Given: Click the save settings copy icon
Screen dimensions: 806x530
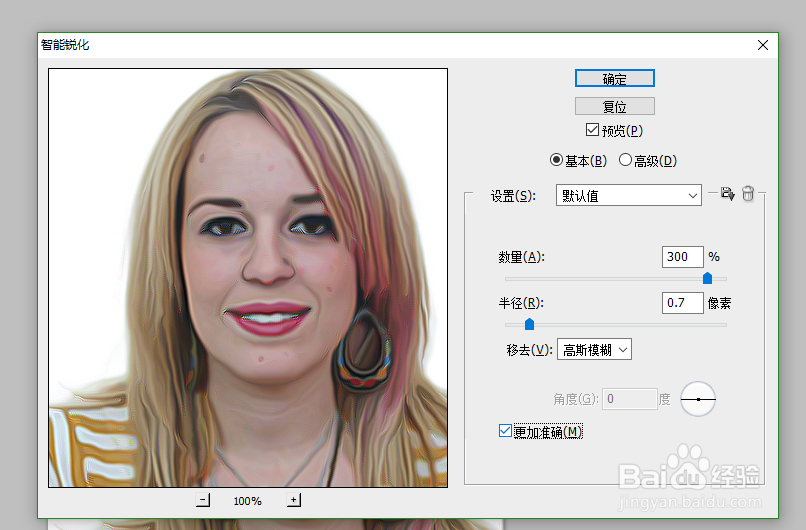Looking at the screenshot, I should 727,194.
